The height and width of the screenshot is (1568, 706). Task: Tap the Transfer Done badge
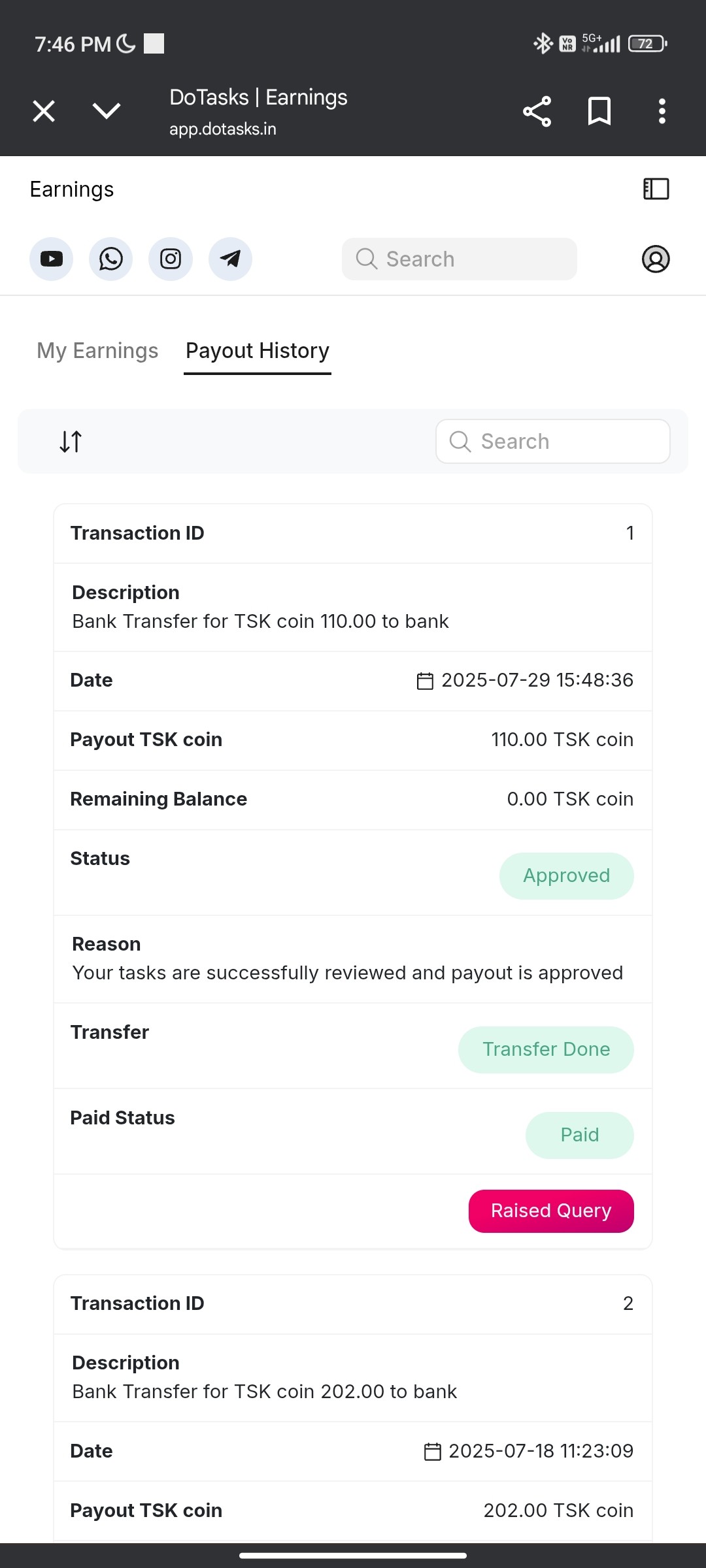pos(546,1049)
